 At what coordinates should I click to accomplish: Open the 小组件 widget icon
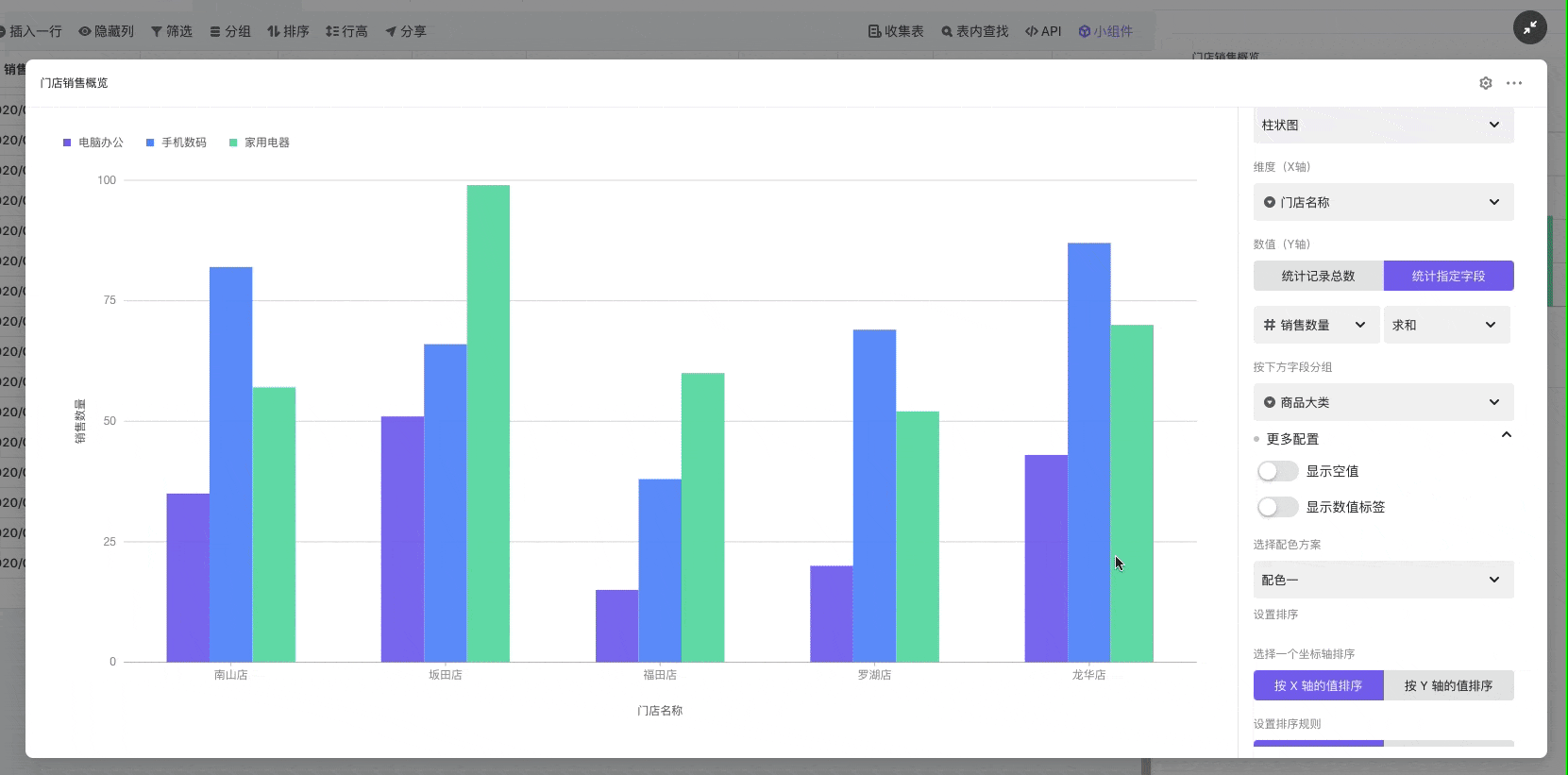1085,31
